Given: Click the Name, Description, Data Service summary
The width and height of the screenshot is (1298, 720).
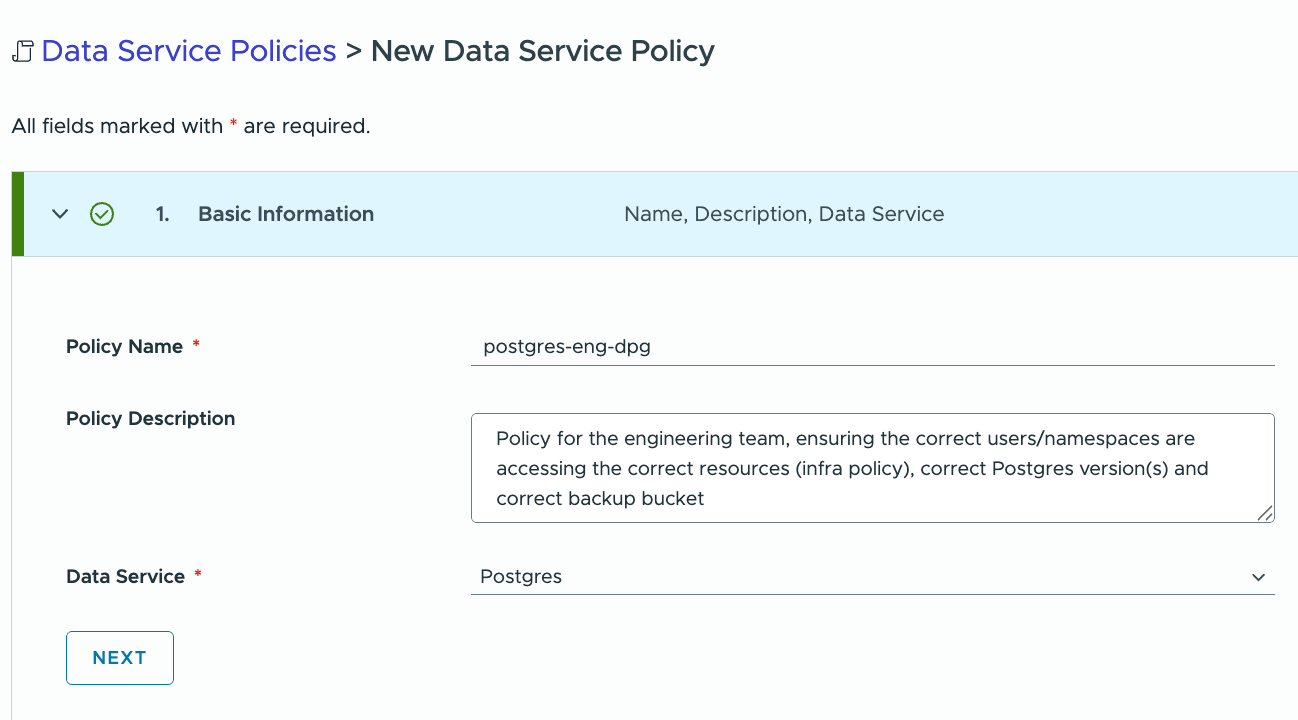Looking at the screenshot, I should point(784,214).
